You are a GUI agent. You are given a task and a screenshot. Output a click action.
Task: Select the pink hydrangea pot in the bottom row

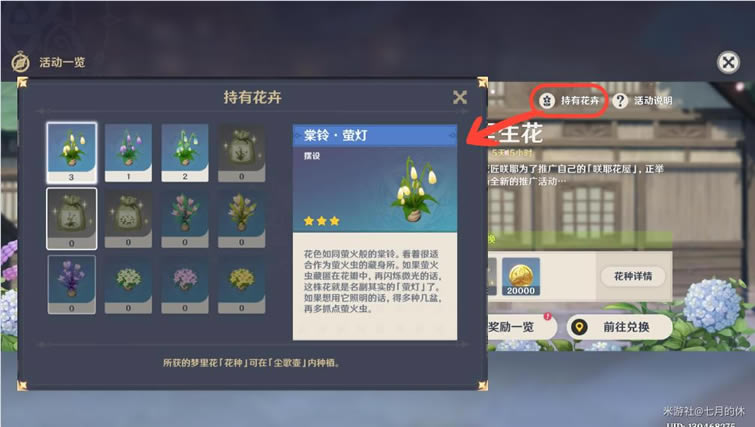click(x=185, y=285)
